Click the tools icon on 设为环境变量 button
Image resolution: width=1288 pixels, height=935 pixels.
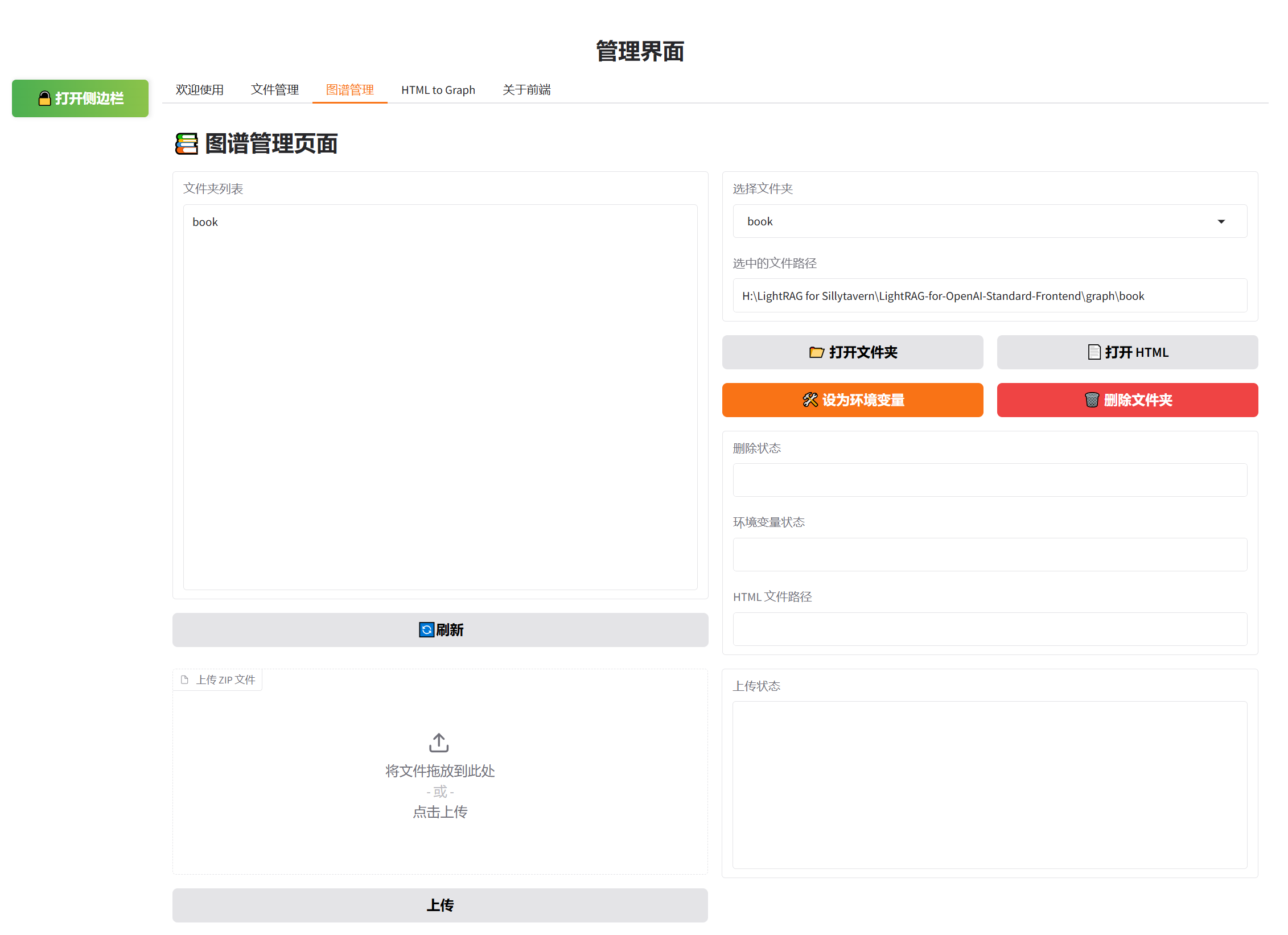click(810, 400)
